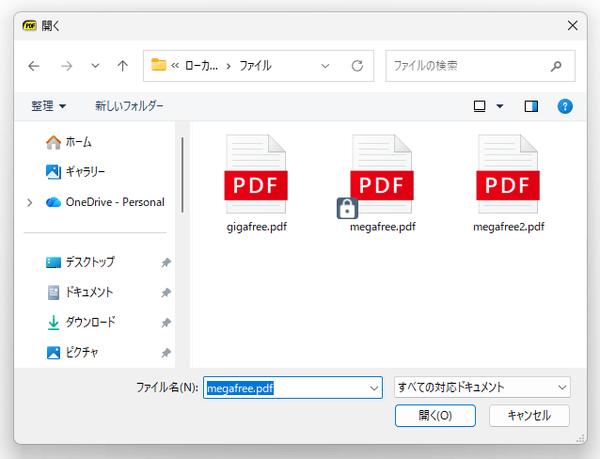Open the 整理 menu

coord(48,106)
